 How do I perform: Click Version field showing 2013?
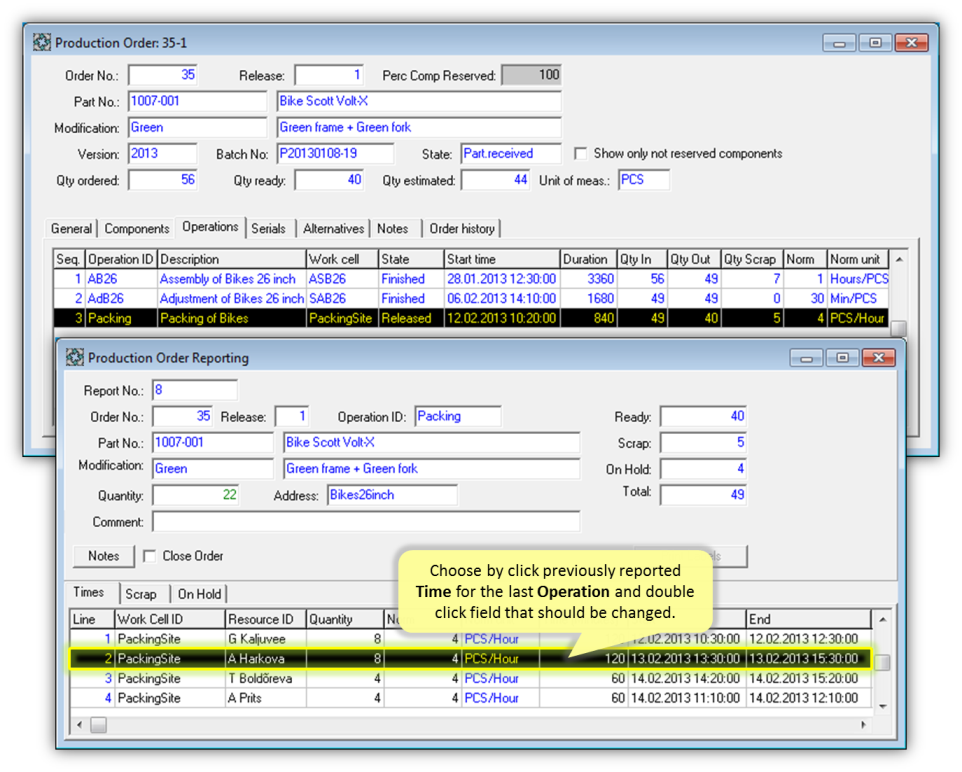[x=163, y=153]
